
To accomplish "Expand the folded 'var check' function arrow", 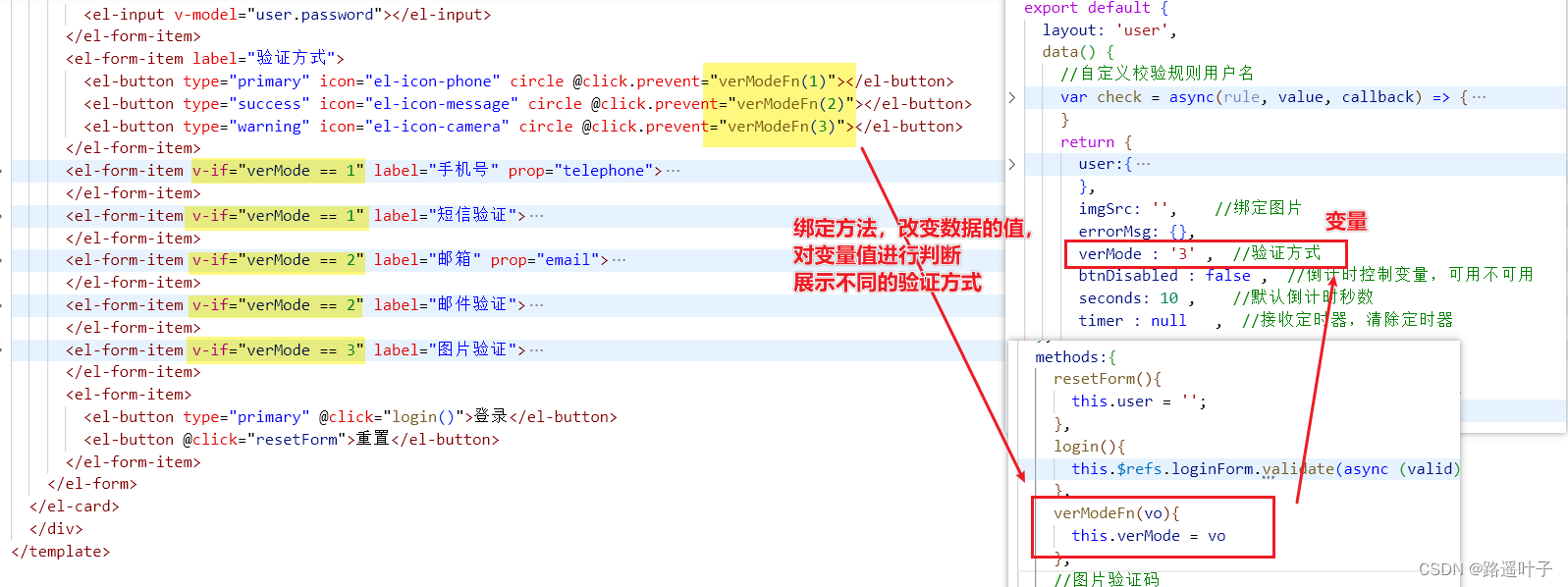I will [1011, 97].
